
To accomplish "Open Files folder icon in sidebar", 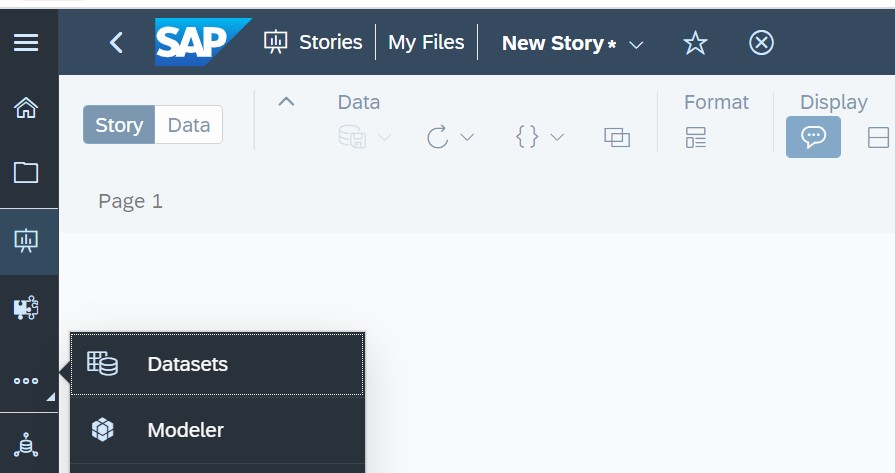I will [x=26, y=172].
